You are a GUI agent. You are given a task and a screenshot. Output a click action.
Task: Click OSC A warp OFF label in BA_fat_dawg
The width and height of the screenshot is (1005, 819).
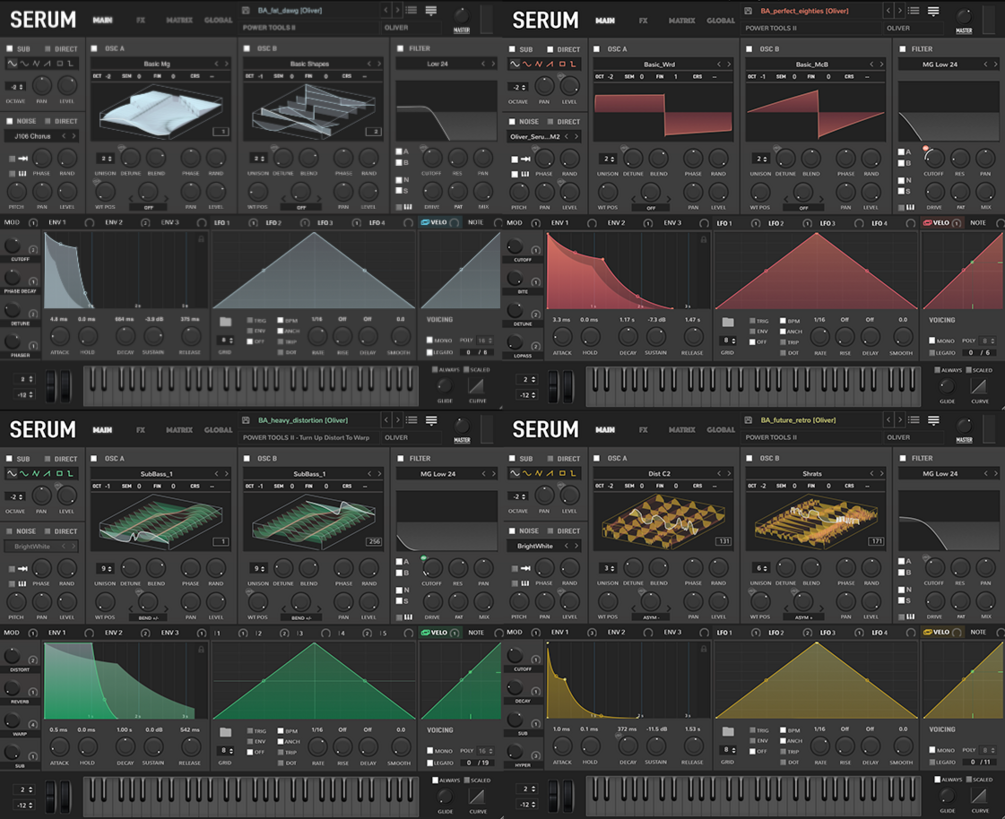point(149,207)
